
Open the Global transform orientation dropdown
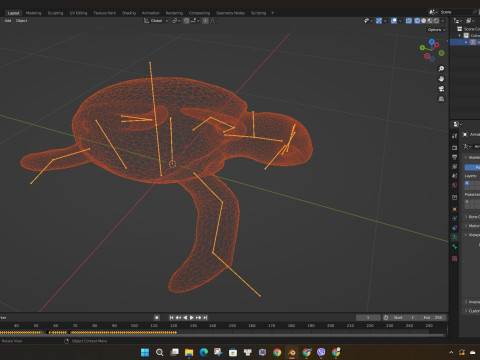pyautogui.click(x=156, y=21)
